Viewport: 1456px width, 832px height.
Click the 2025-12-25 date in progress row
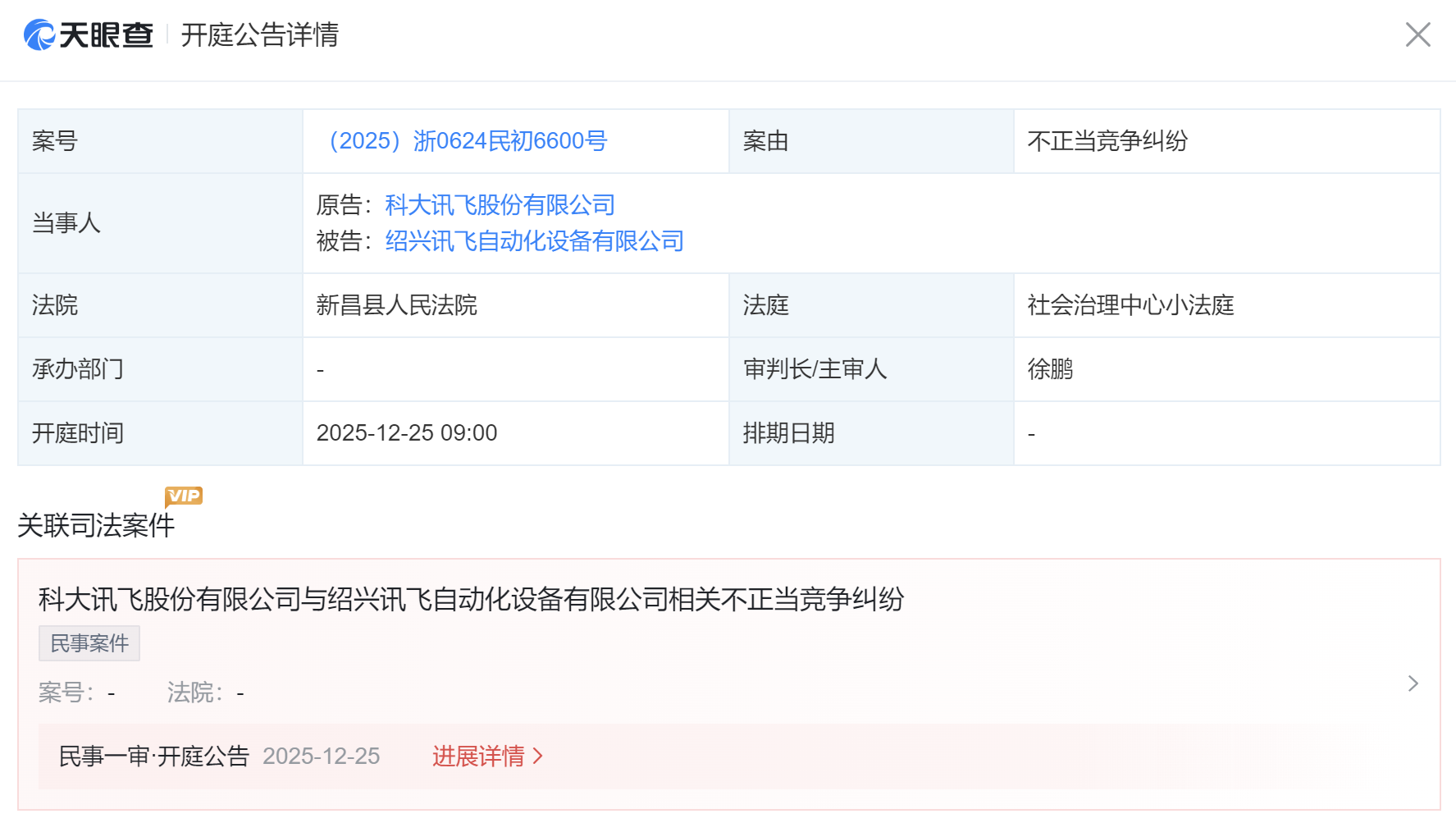click(x=322, y=756)
